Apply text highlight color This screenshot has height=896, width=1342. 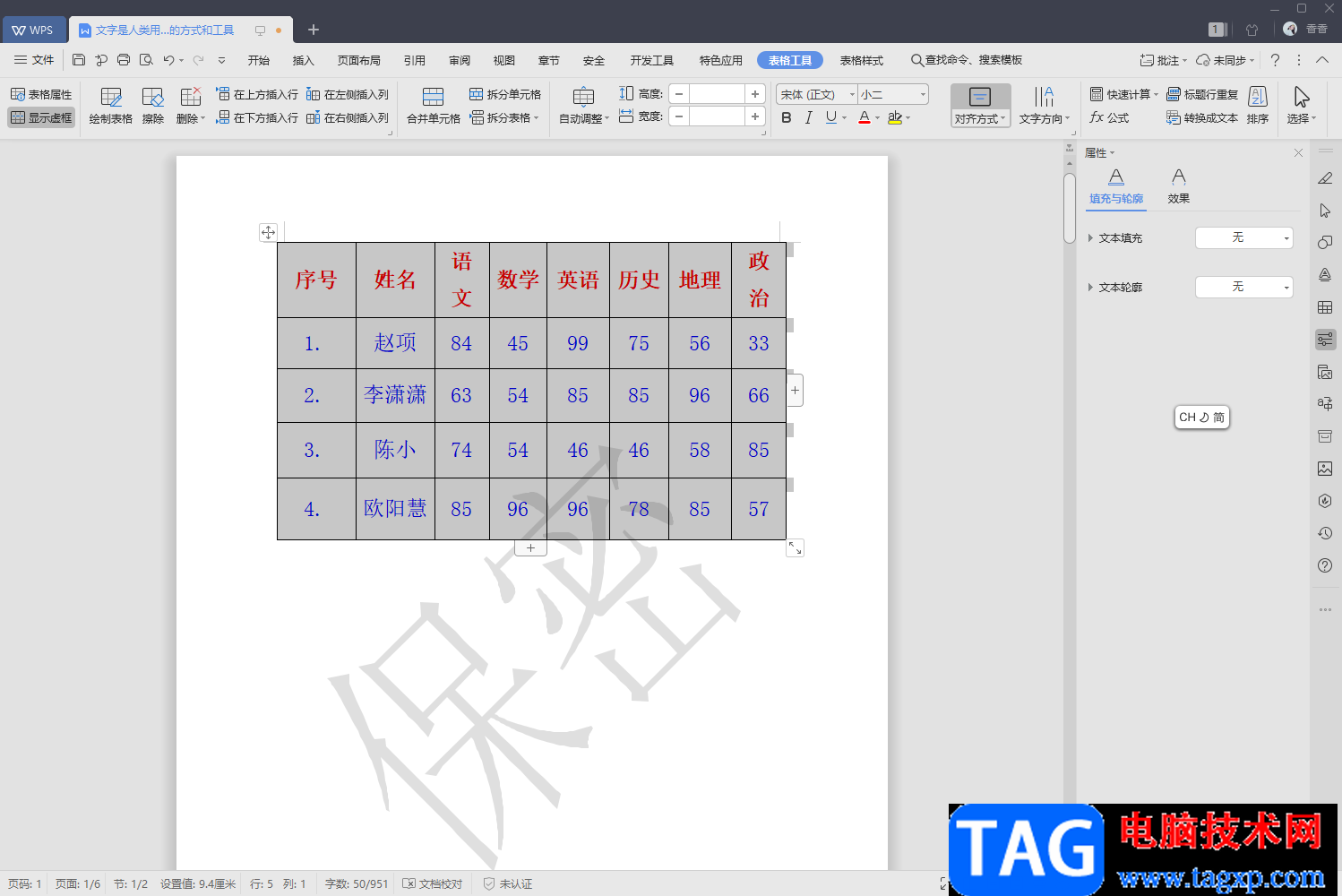tap(894, 117)
